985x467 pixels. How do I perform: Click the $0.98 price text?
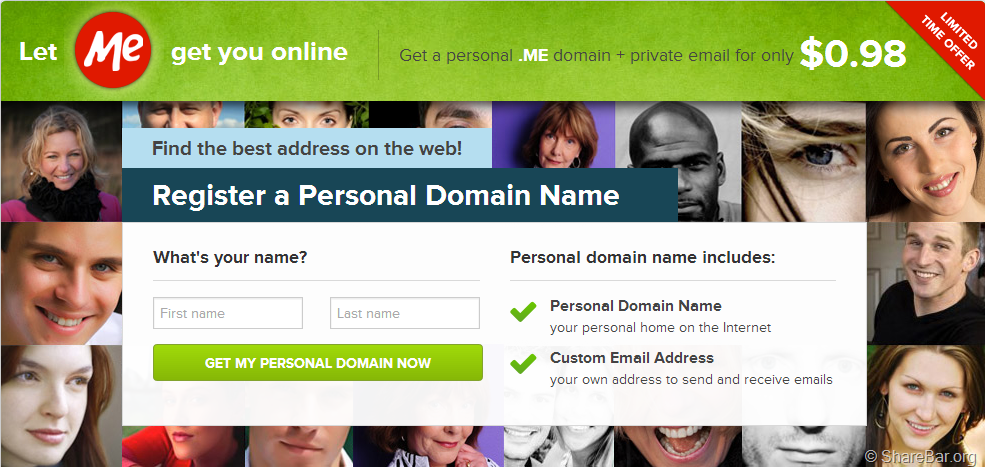pyautogui.click(x=852, y=54)
